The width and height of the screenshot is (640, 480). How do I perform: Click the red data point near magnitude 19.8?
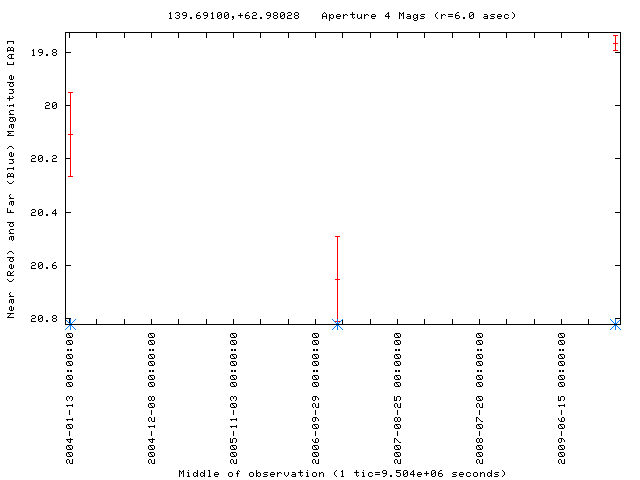[615, 43]
